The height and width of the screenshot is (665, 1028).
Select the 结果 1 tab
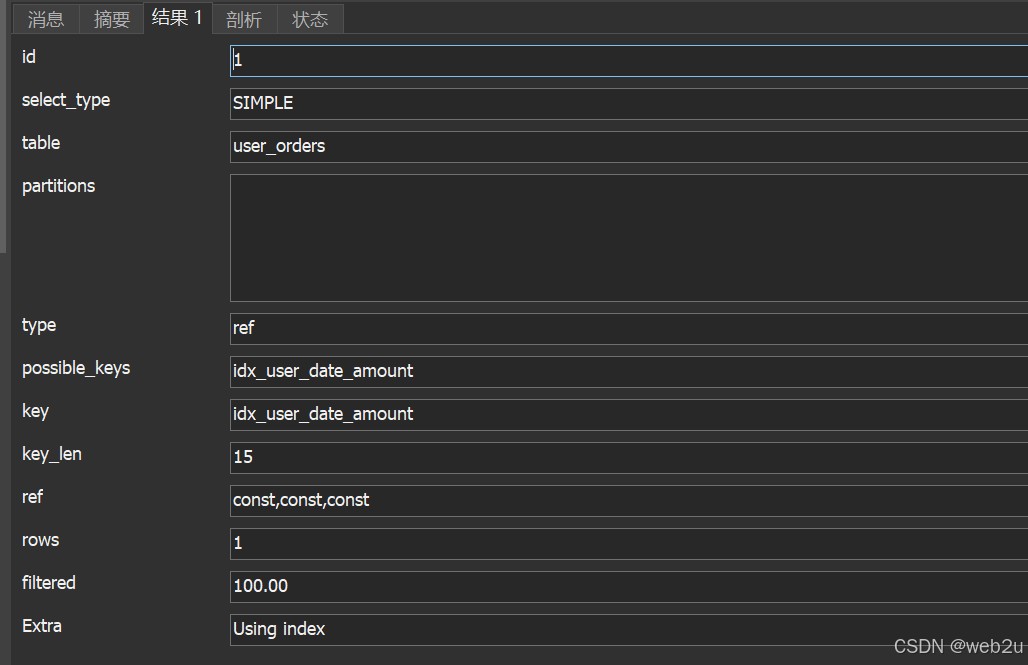pos(177,18)
